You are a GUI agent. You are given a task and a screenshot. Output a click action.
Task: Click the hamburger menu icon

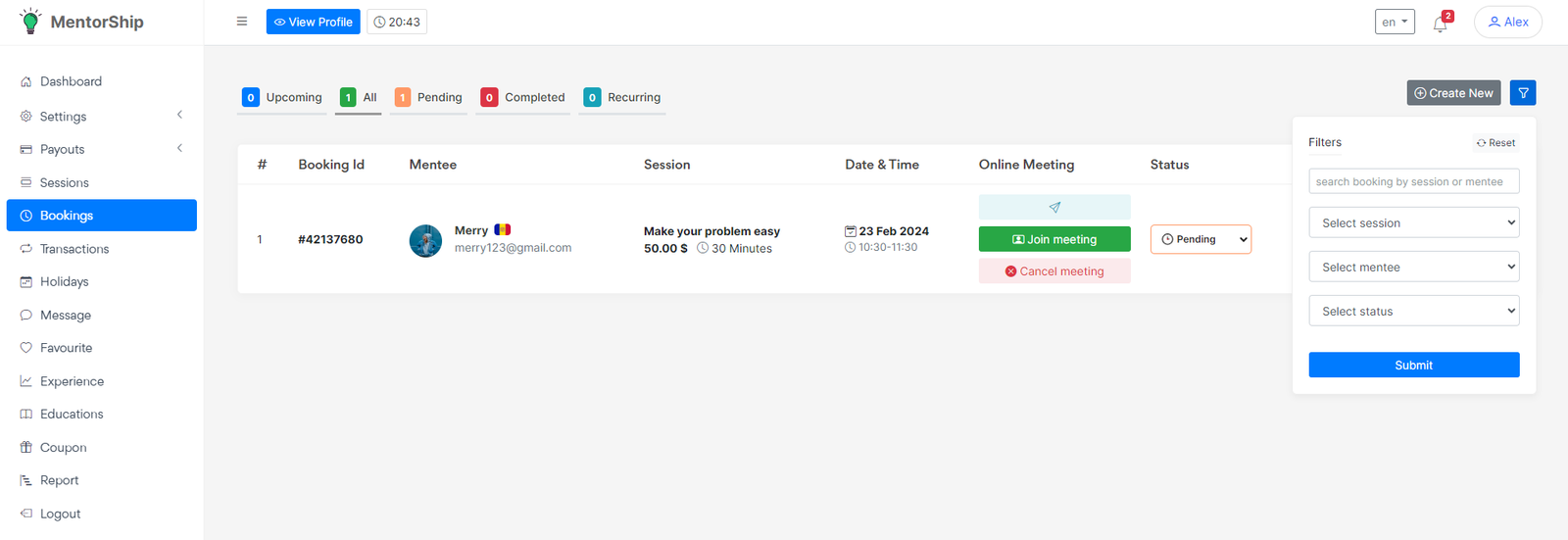pos(242,22)
